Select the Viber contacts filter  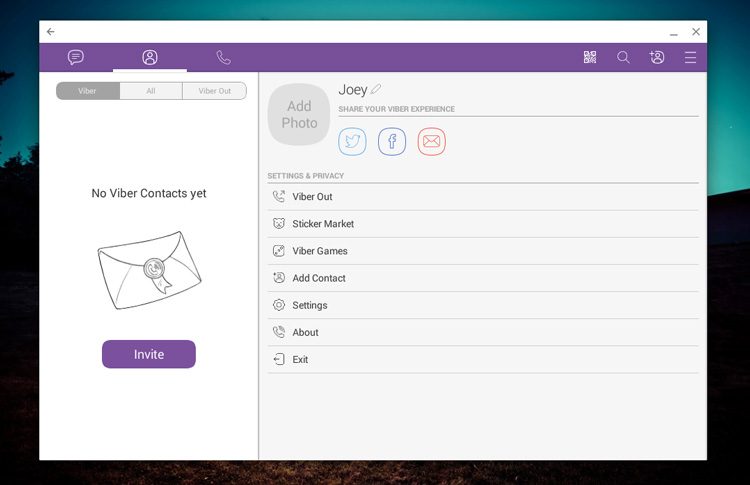[88, 91]
